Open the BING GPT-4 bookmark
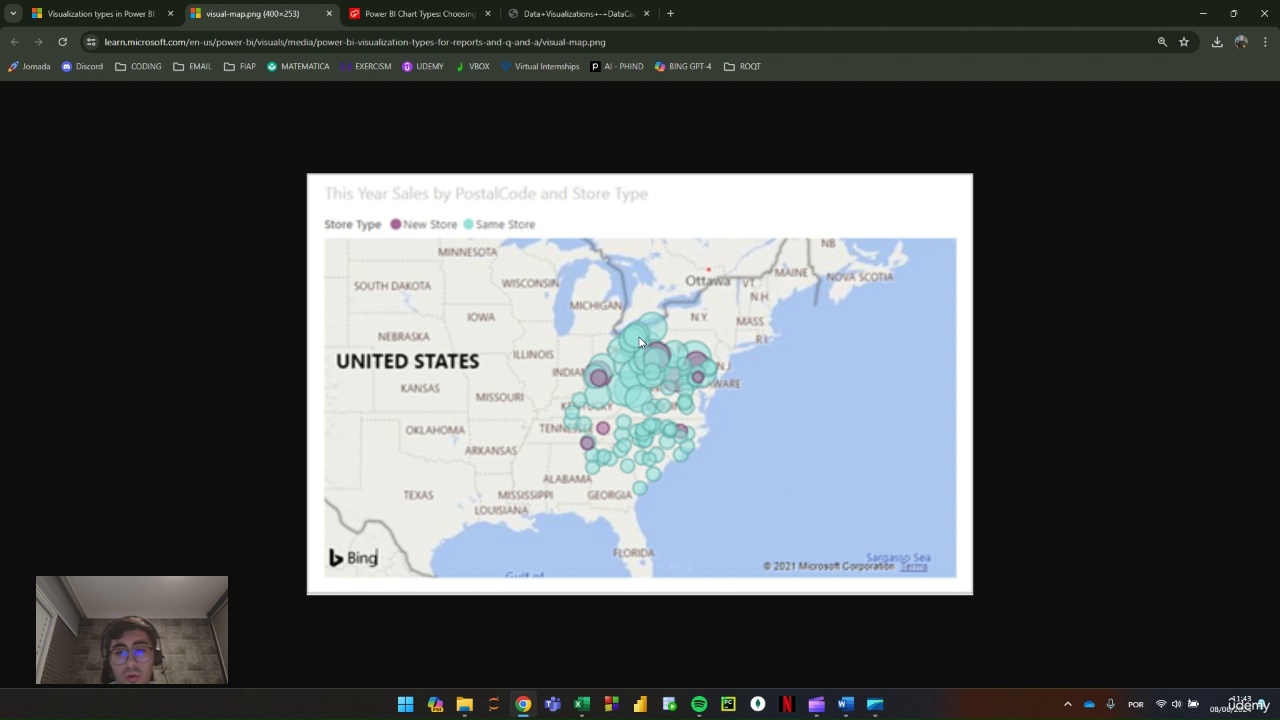 click(683, 67)
